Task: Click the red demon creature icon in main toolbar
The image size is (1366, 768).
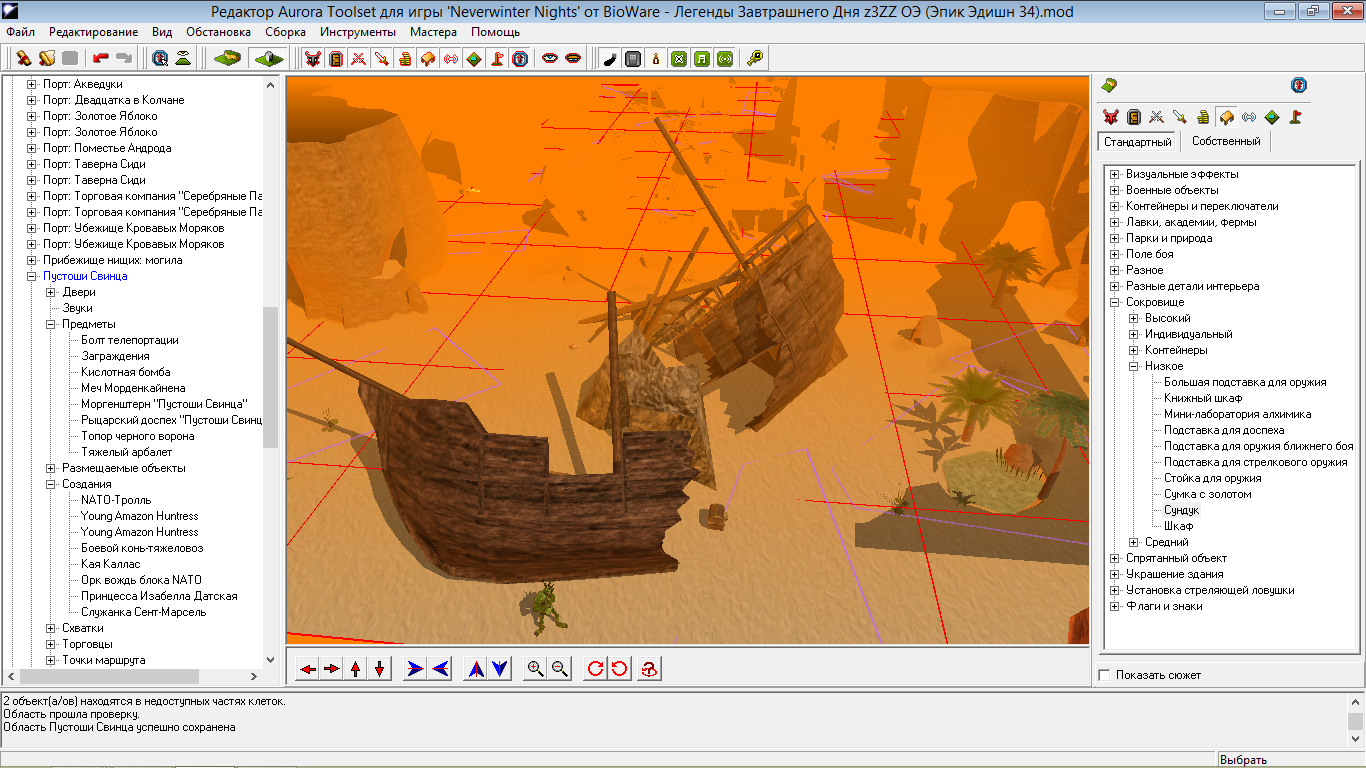Action: point(313,59)
